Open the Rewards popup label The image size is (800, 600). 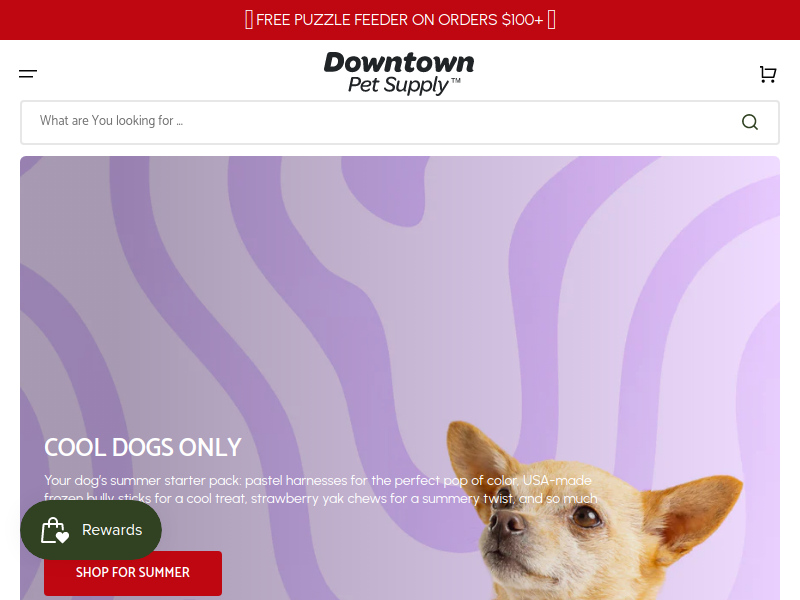[112, 530]
